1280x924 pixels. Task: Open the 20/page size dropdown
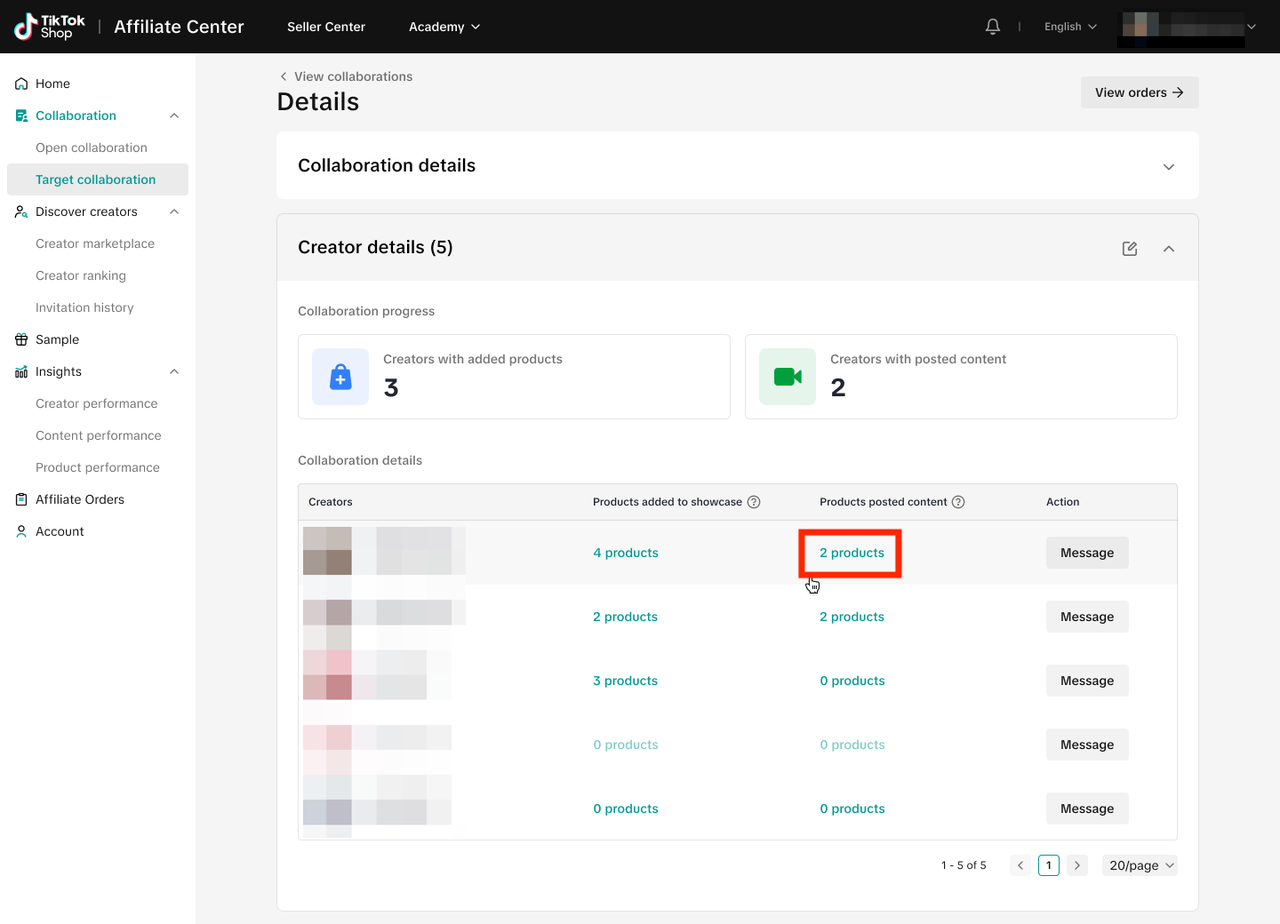(x=1139, y=865)
